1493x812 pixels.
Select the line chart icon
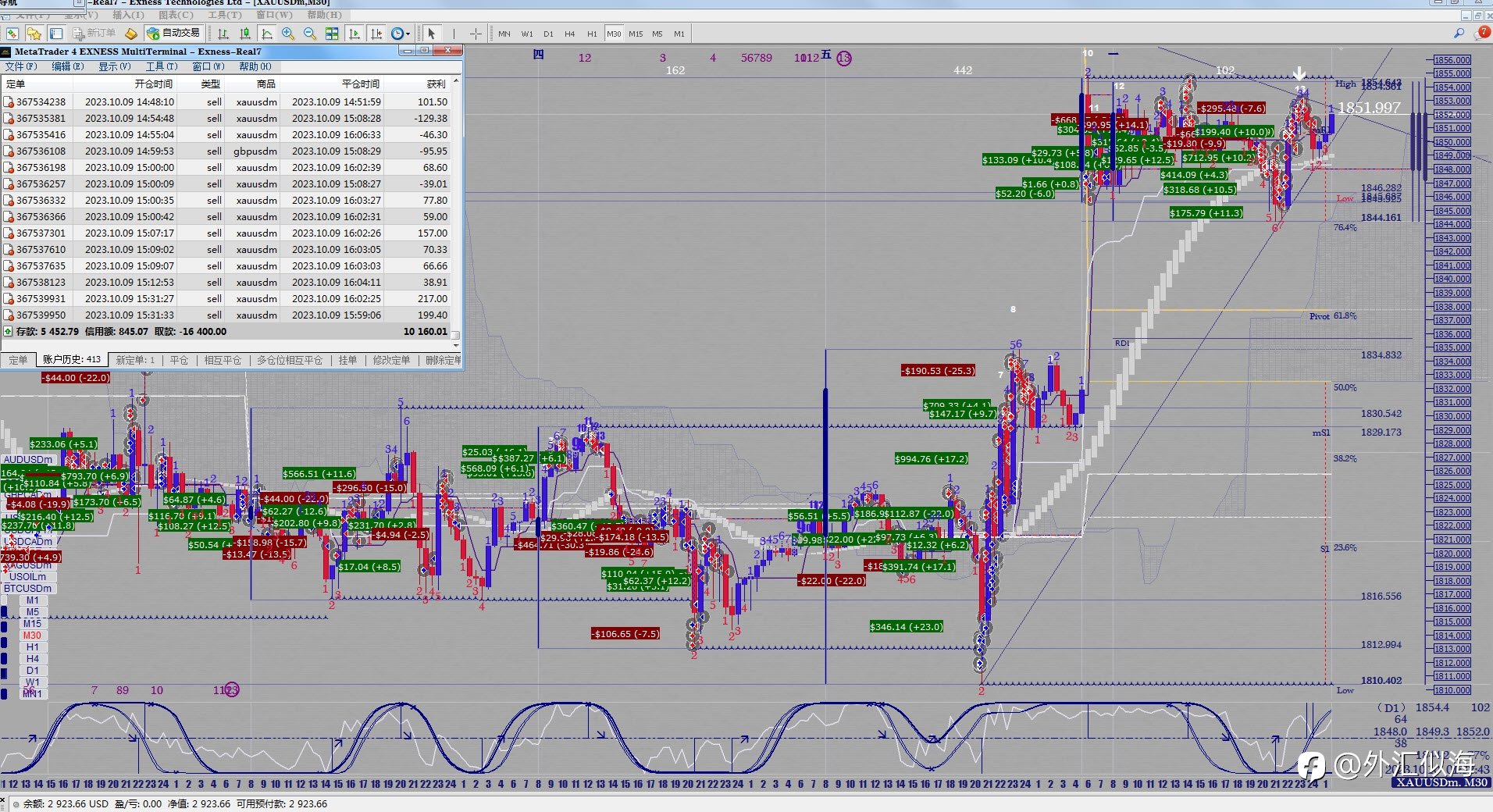coord(267,34)
